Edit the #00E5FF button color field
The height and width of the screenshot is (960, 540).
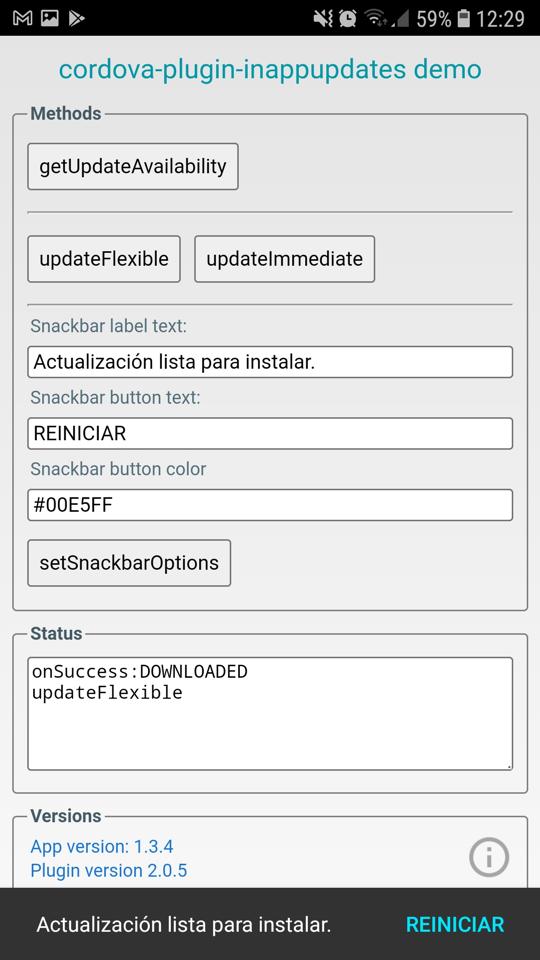click(x=270, y=505)
